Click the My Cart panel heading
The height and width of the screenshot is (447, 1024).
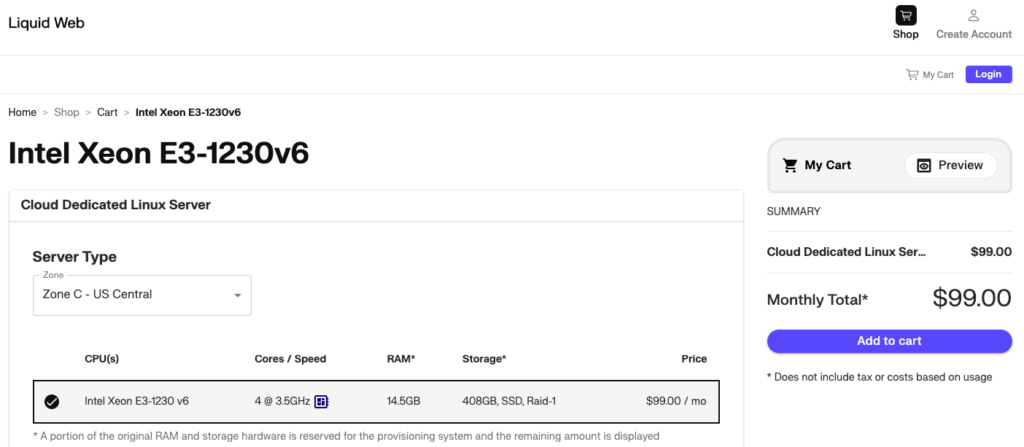[827, 165]
